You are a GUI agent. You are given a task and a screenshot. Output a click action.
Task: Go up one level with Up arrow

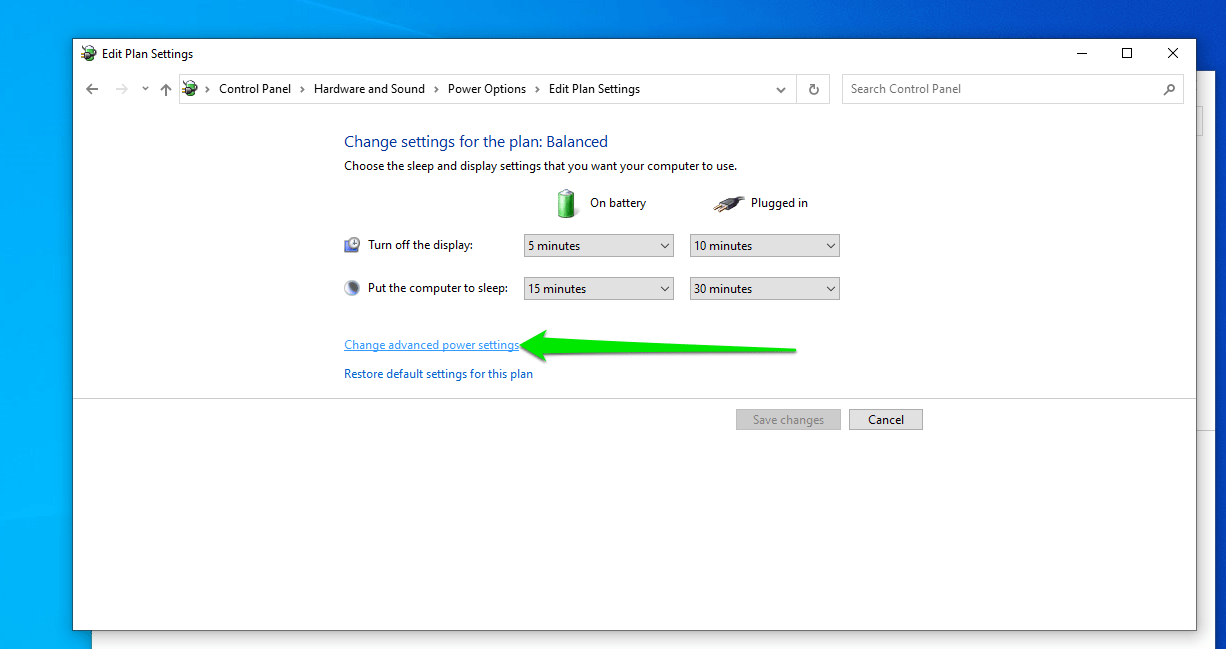pos(166,89)
